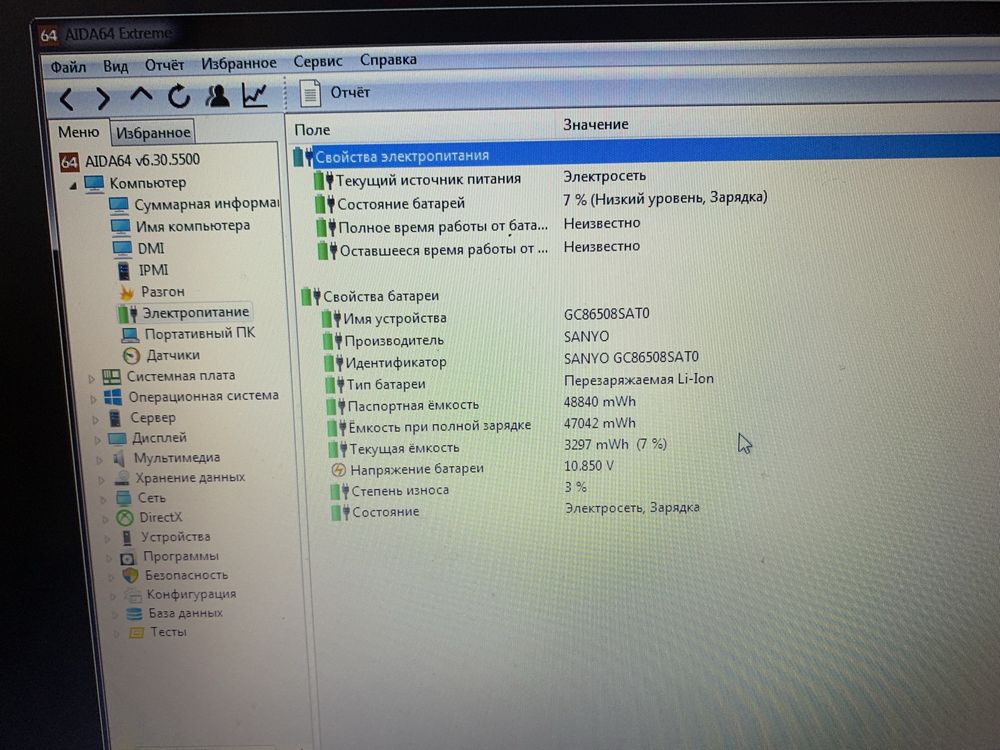
Task: Click the Безопасность shield icon
Action: [131, 576]
